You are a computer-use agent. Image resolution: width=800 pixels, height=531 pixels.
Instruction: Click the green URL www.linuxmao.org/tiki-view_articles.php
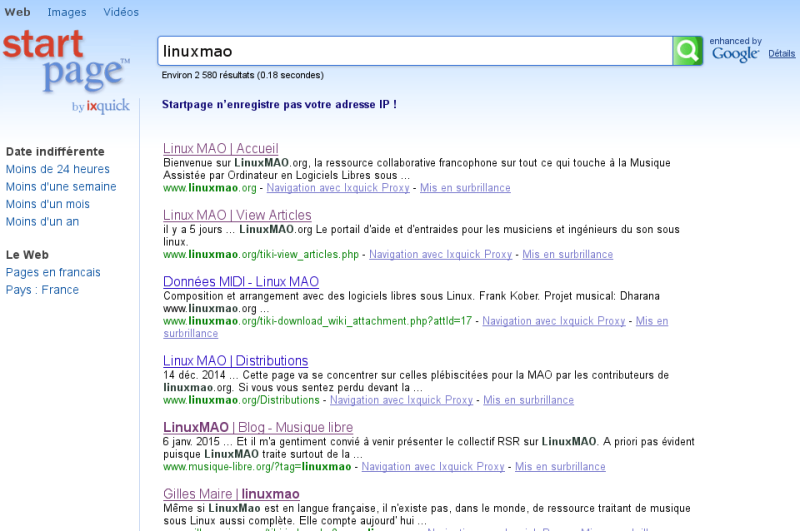click(x=261, y=254)
